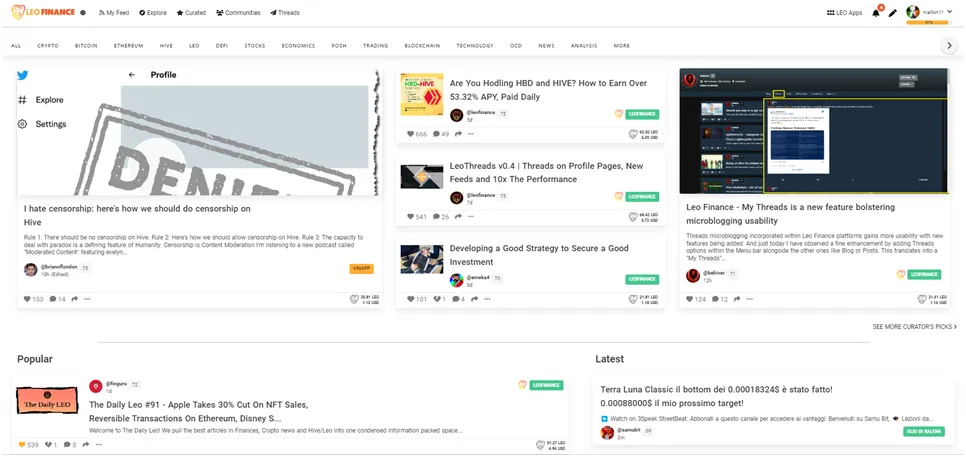Open "Leo Finance - My Threads" post title
Image resolution: width=966 pixels, height=457 pixels.
point(791,214)
